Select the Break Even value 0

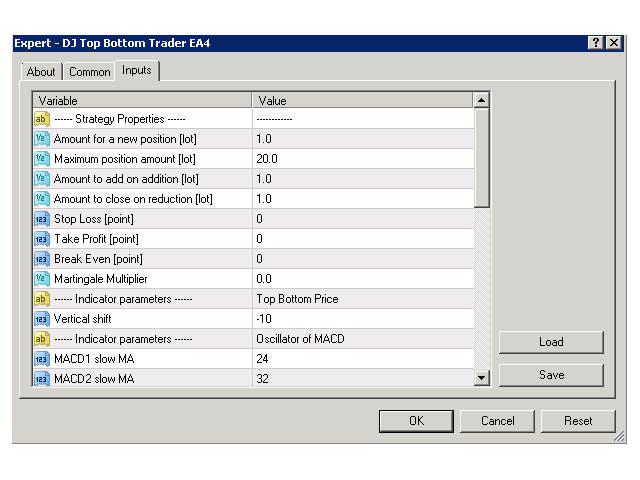point(259,259)
